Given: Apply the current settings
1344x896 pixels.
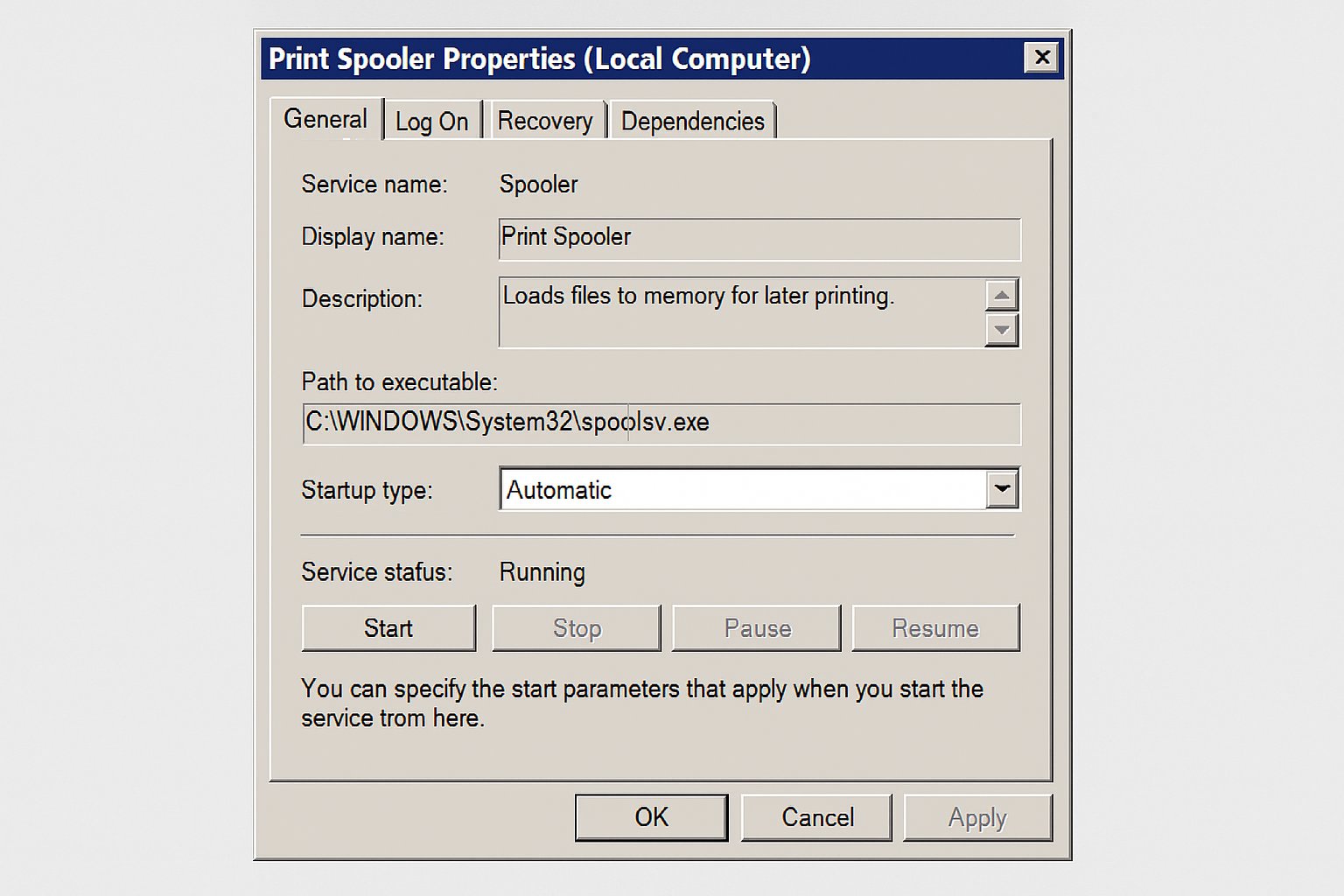Looking at the screenshot, I should point(977,816).
